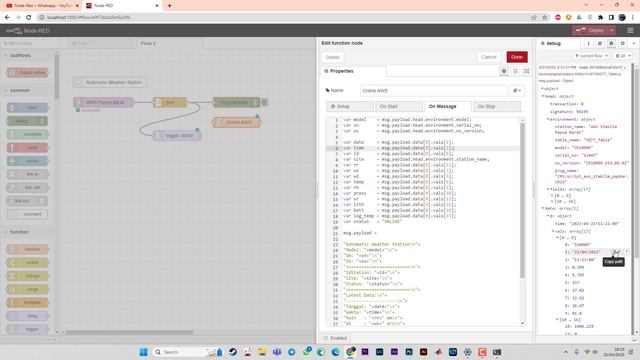
Task: Open the Deploy options dropdown arrow
Action: point(611,31)
